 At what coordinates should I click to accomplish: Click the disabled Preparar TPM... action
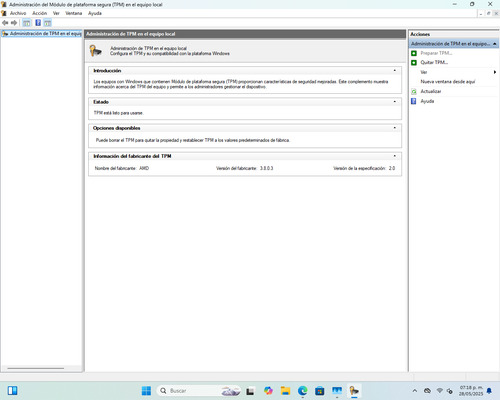[x=436, y=53]
